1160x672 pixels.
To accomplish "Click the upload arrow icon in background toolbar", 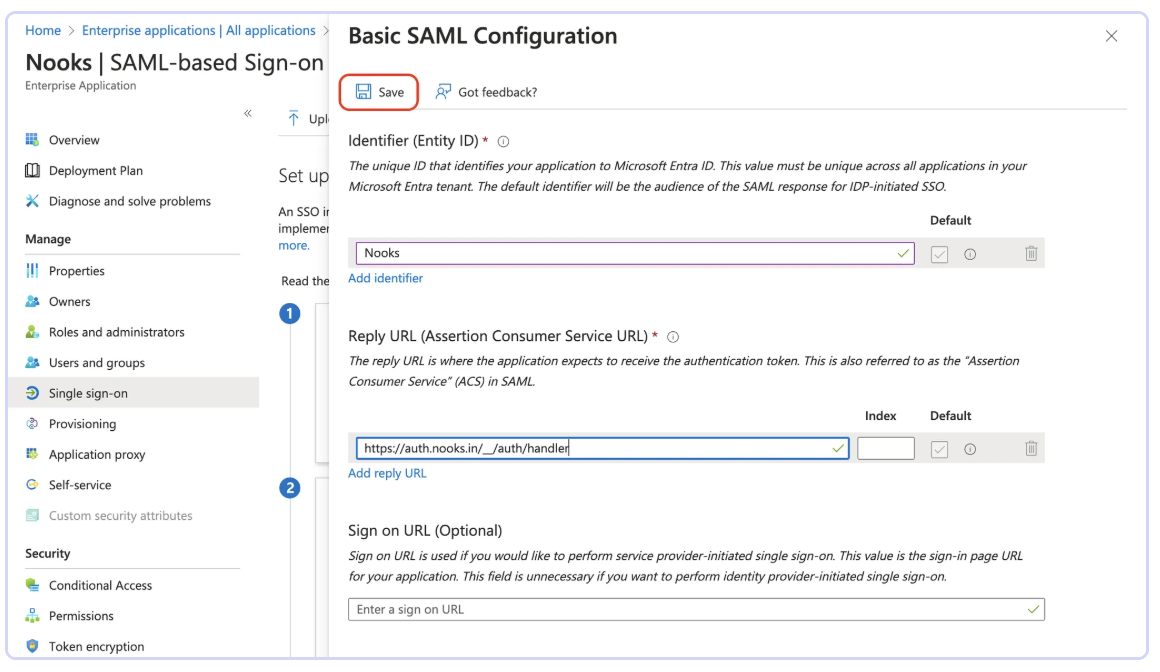I will tap(294, 118).
